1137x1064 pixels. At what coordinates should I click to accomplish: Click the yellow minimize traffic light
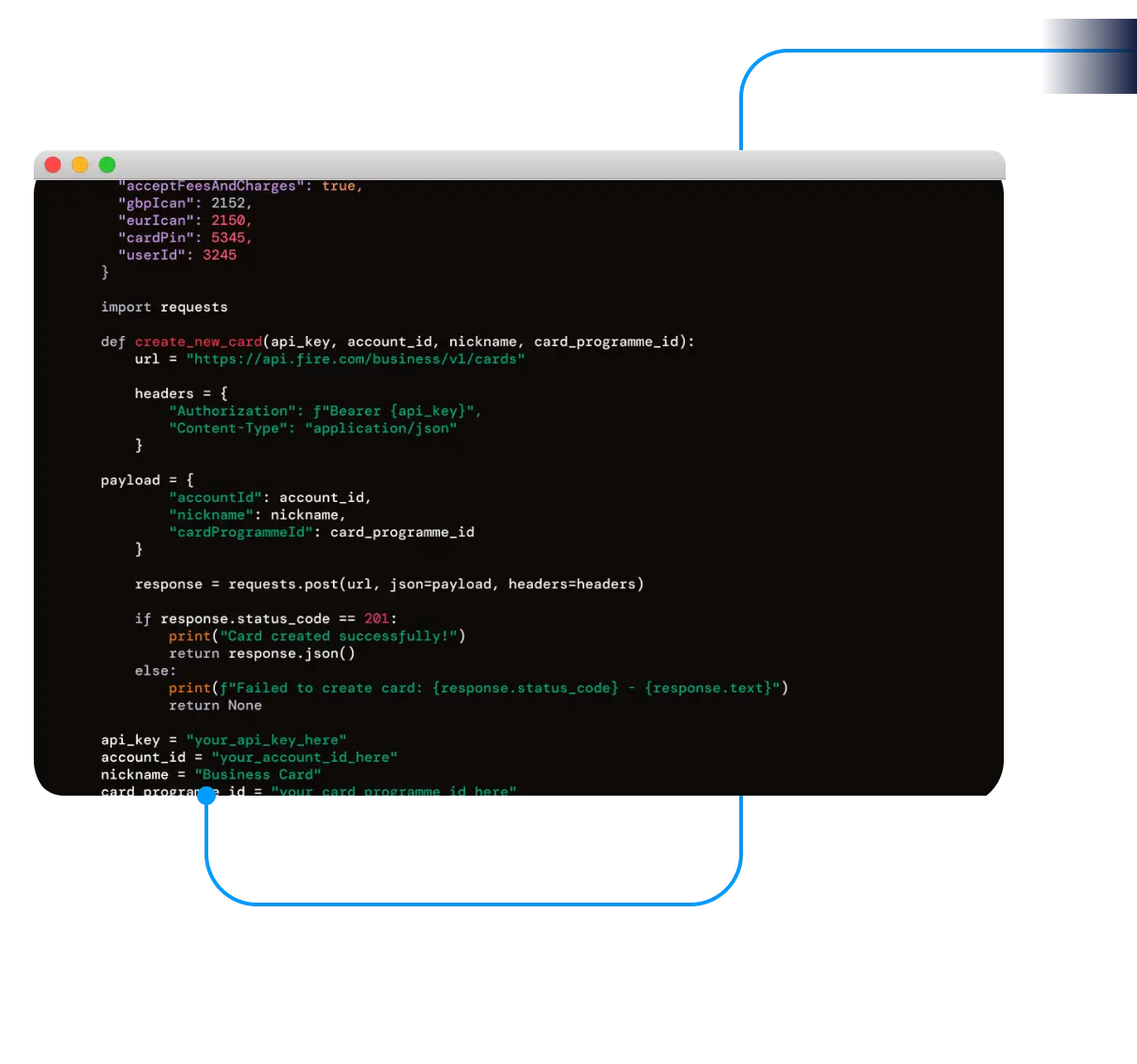pos(80,164)
